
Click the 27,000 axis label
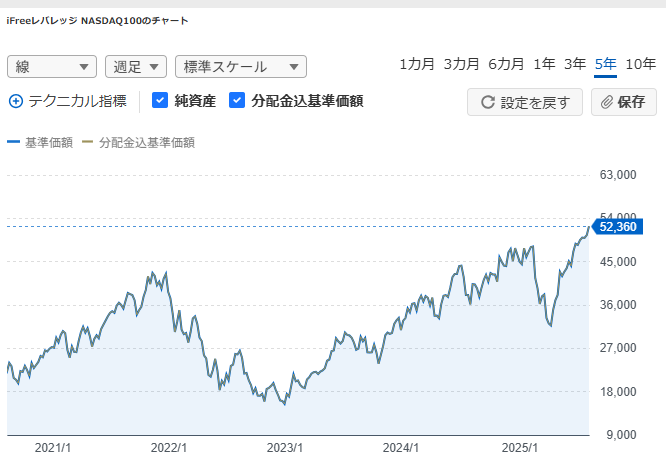pyautogui.click(x=618, y=348)
